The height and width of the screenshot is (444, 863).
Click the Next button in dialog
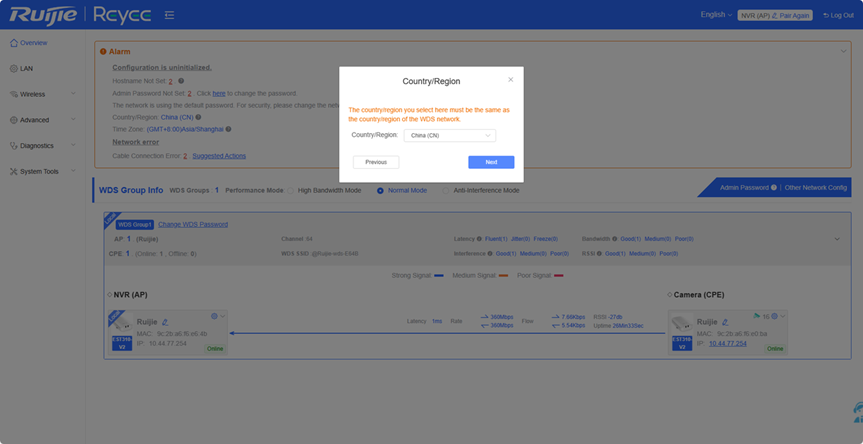[x=491, y=162]
